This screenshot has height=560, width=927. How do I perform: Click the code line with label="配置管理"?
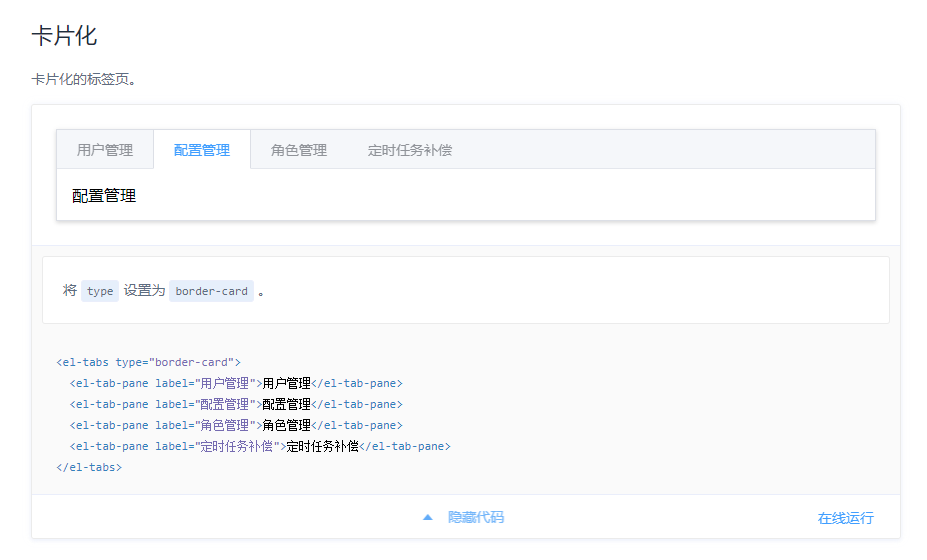click(236, 404)
